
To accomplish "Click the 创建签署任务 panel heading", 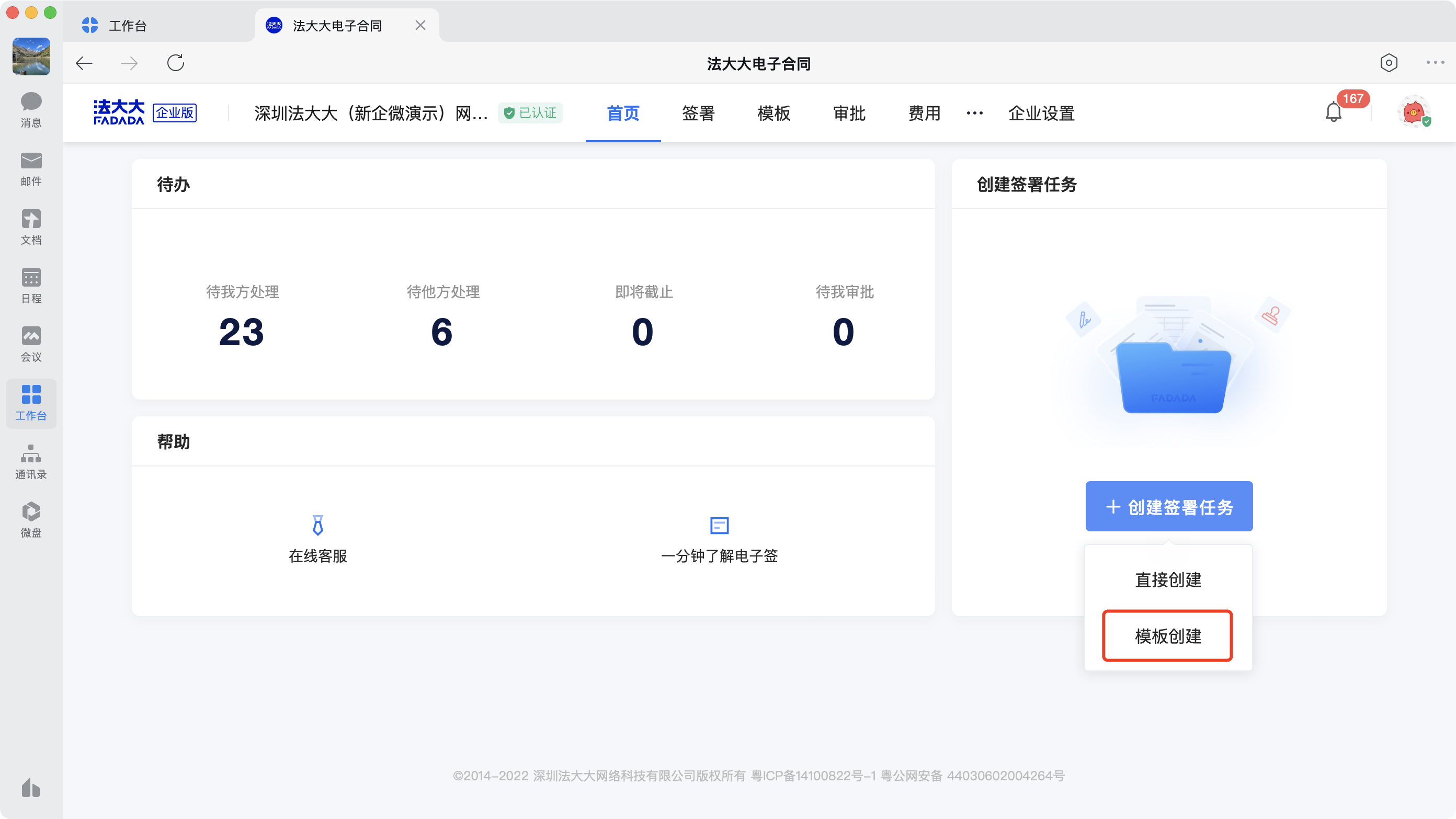I will point(1027,184).
